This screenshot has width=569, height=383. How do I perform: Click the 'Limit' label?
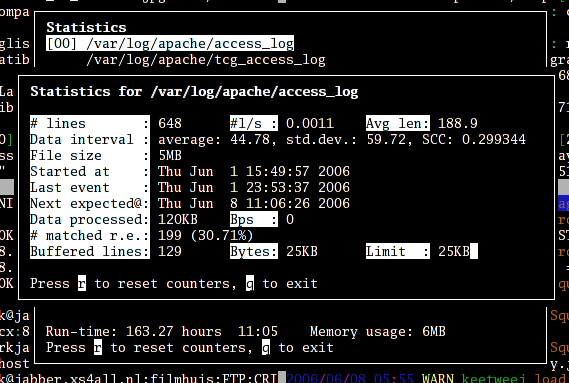[x=398, y=251]
